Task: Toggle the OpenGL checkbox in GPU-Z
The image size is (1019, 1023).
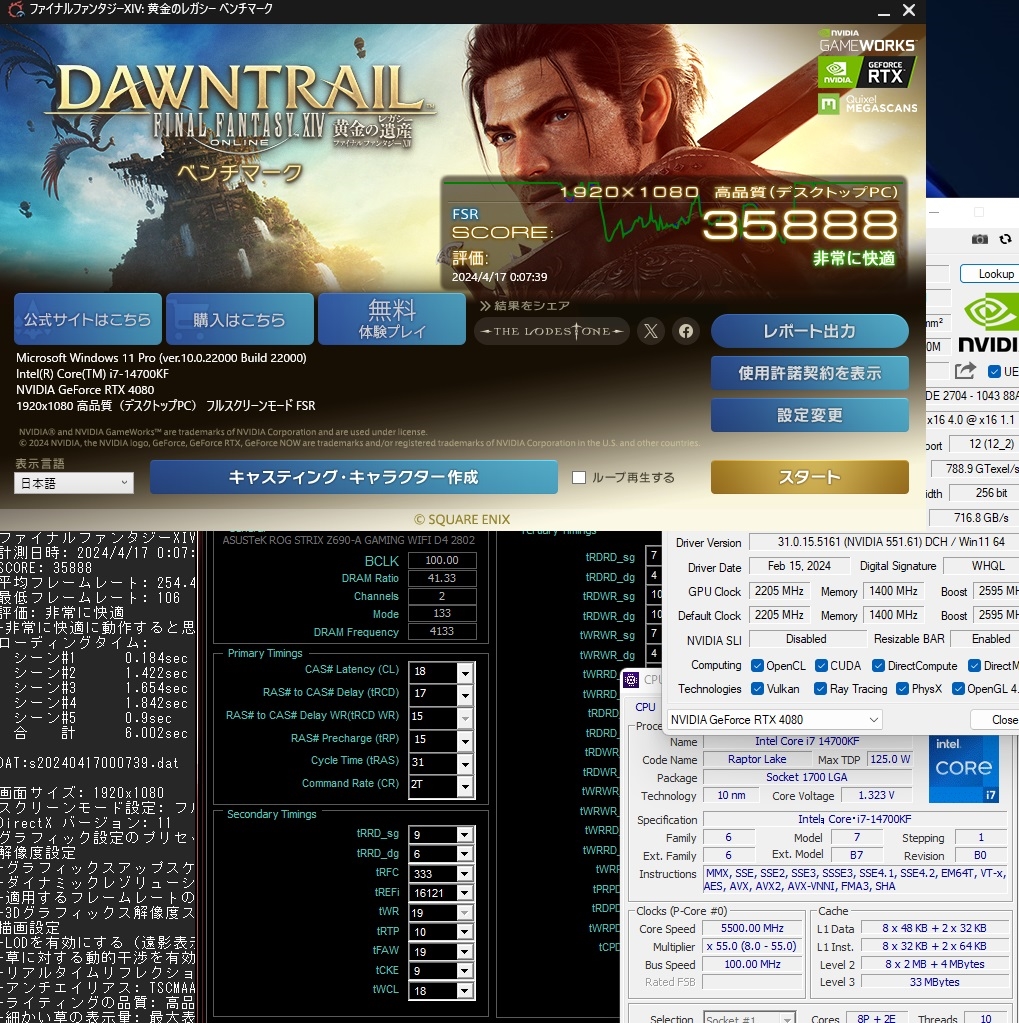Action: tap(958, 689)
